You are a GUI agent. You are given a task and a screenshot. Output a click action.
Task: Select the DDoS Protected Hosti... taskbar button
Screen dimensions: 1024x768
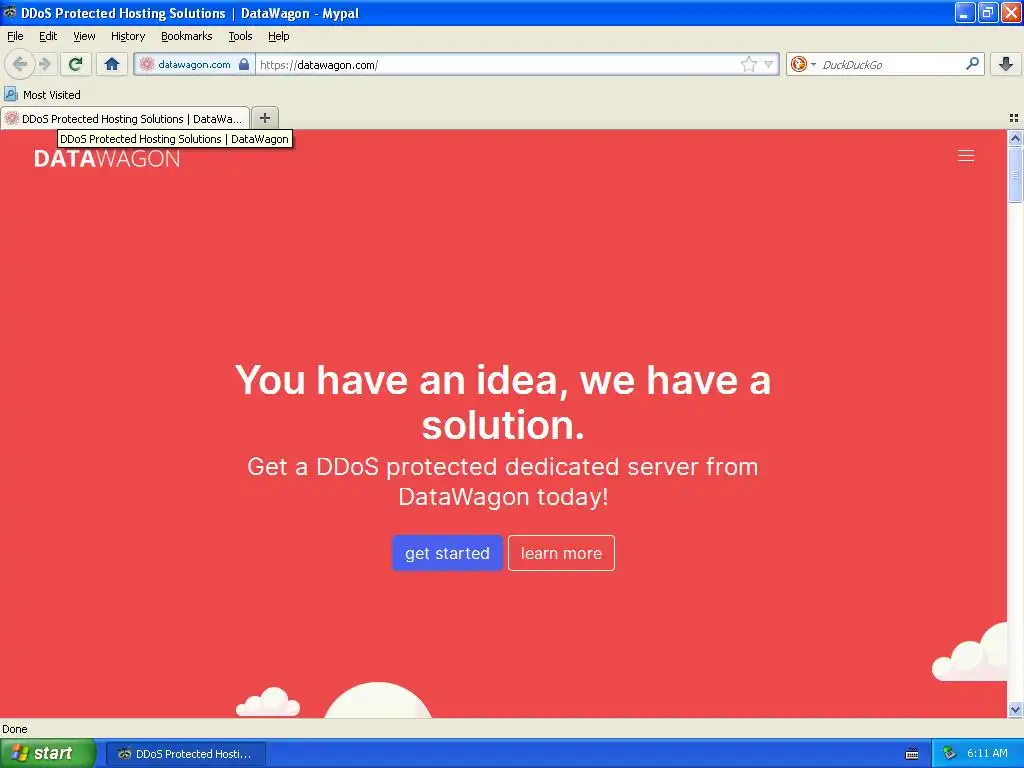tap(186, 754)
